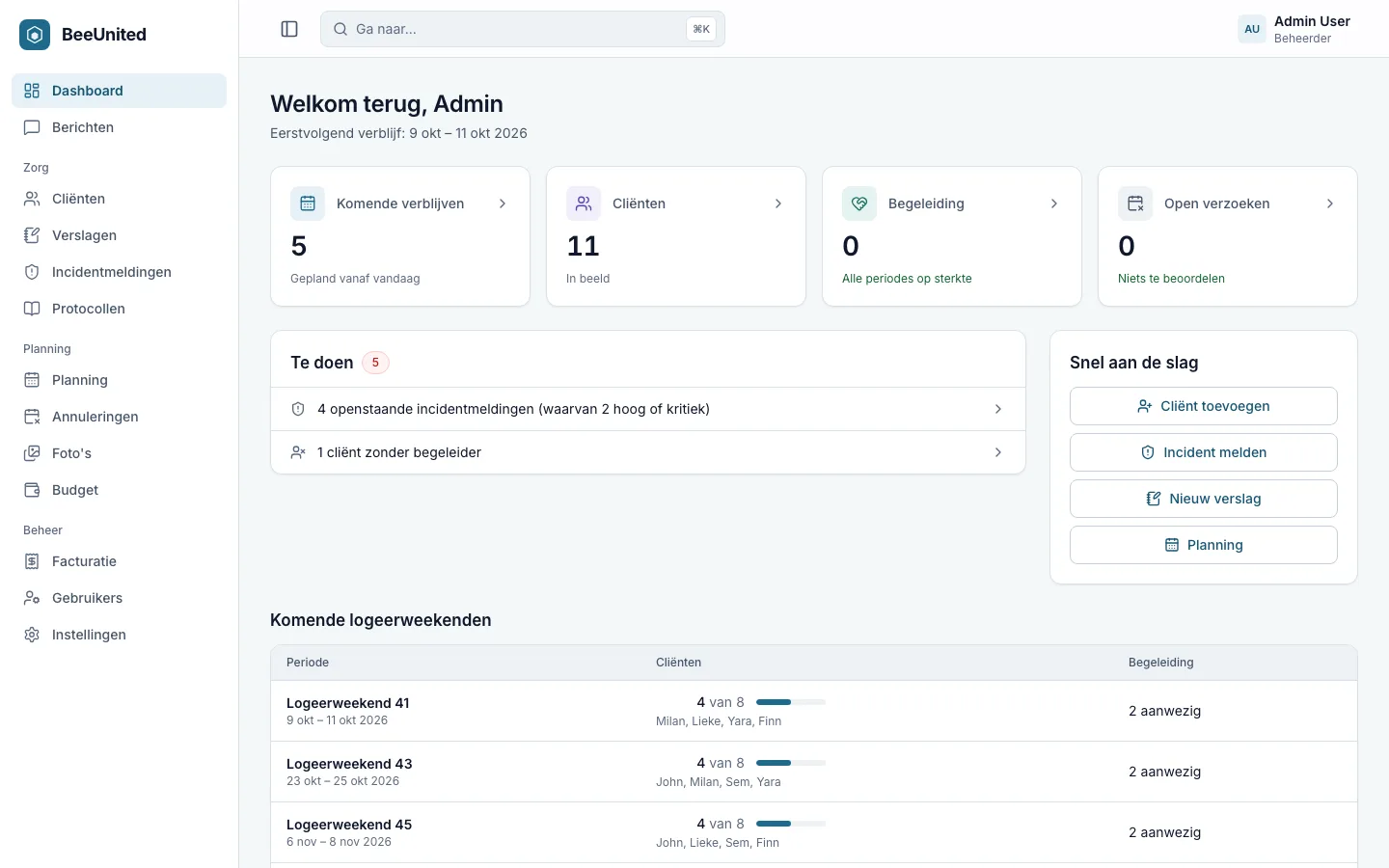Click the user-x icon beside cliënt zonder begeleider
This screenshot has height=868, width=1389.
click(298, 452)
